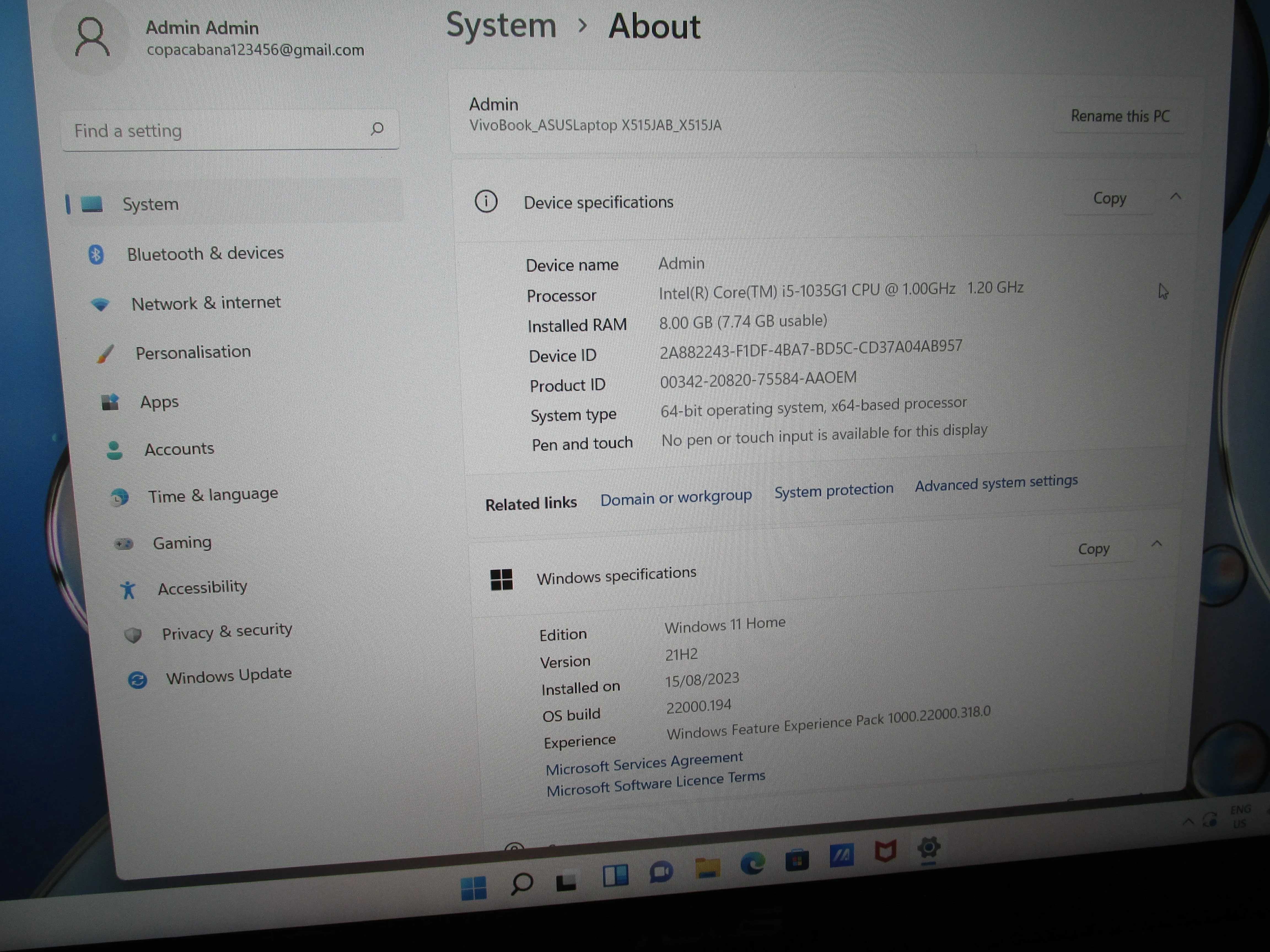The image size is (1270, 952).
Task: Click the Time & language globe icon
Action: (x=119, y=497)
